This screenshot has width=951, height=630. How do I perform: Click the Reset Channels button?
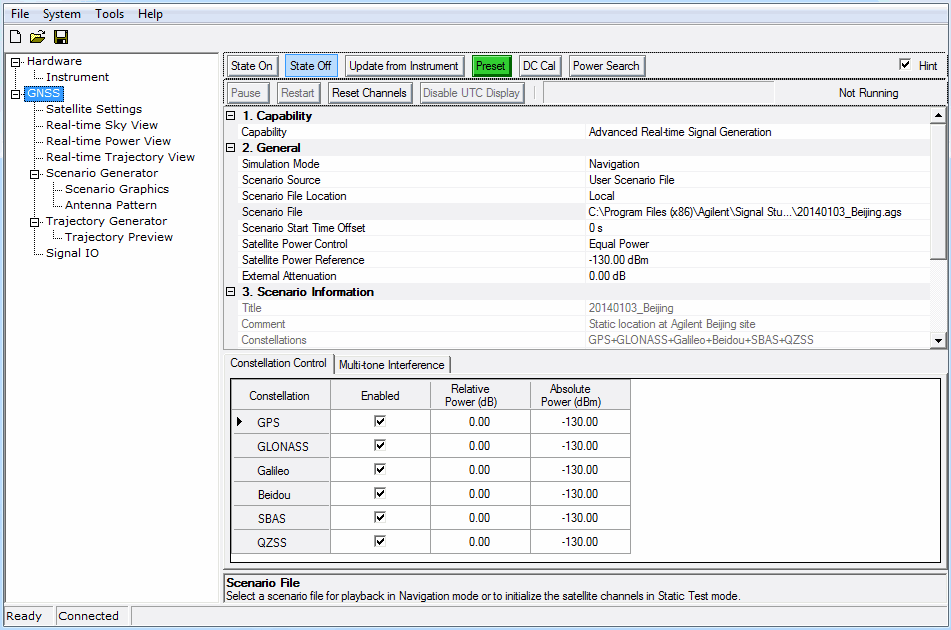coord(367,92)
